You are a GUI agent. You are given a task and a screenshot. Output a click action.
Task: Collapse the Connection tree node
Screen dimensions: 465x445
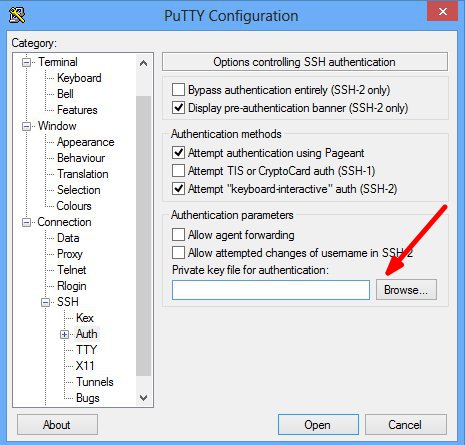(26, 222)
